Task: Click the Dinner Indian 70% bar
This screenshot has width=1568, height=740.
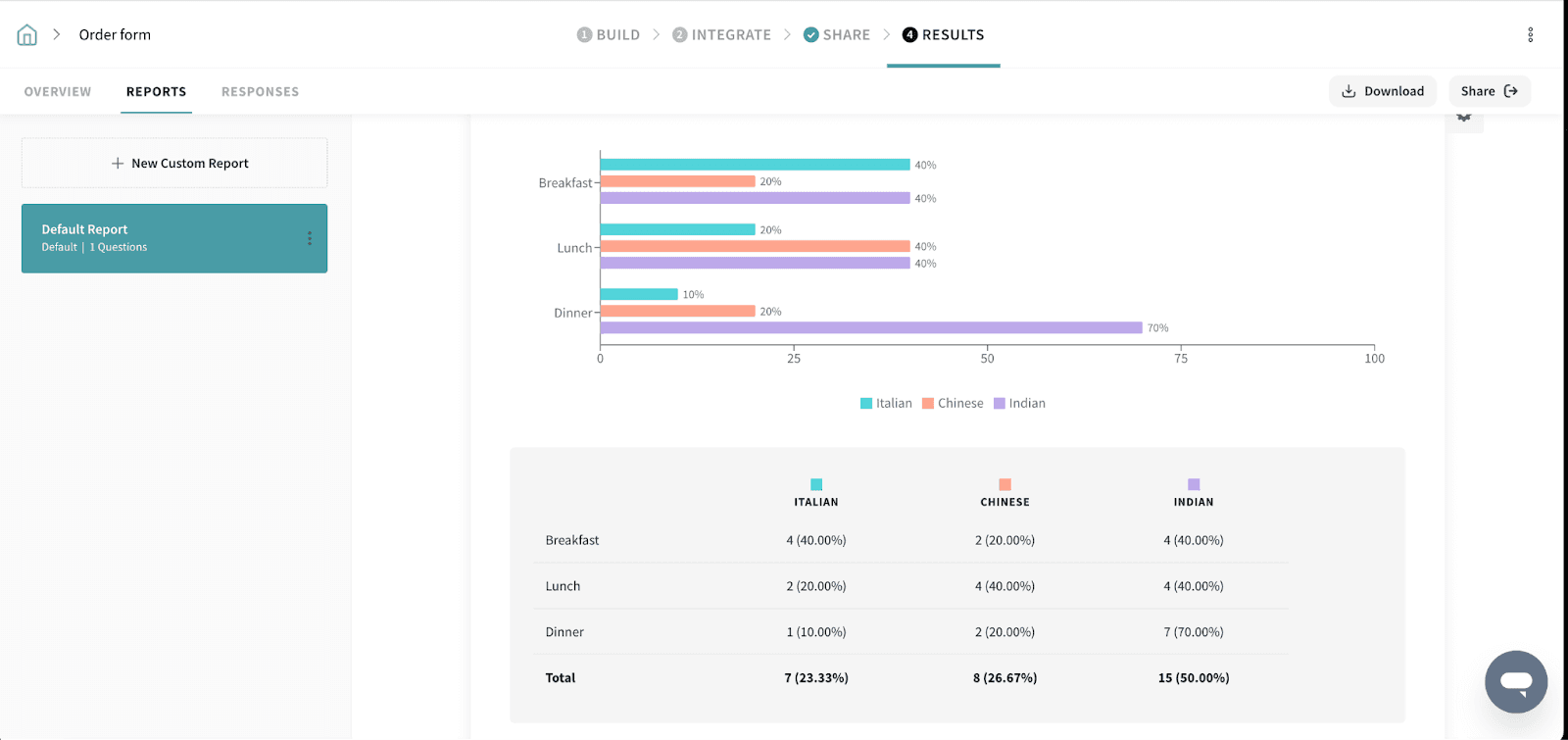Action: click(x=870, y=328)
